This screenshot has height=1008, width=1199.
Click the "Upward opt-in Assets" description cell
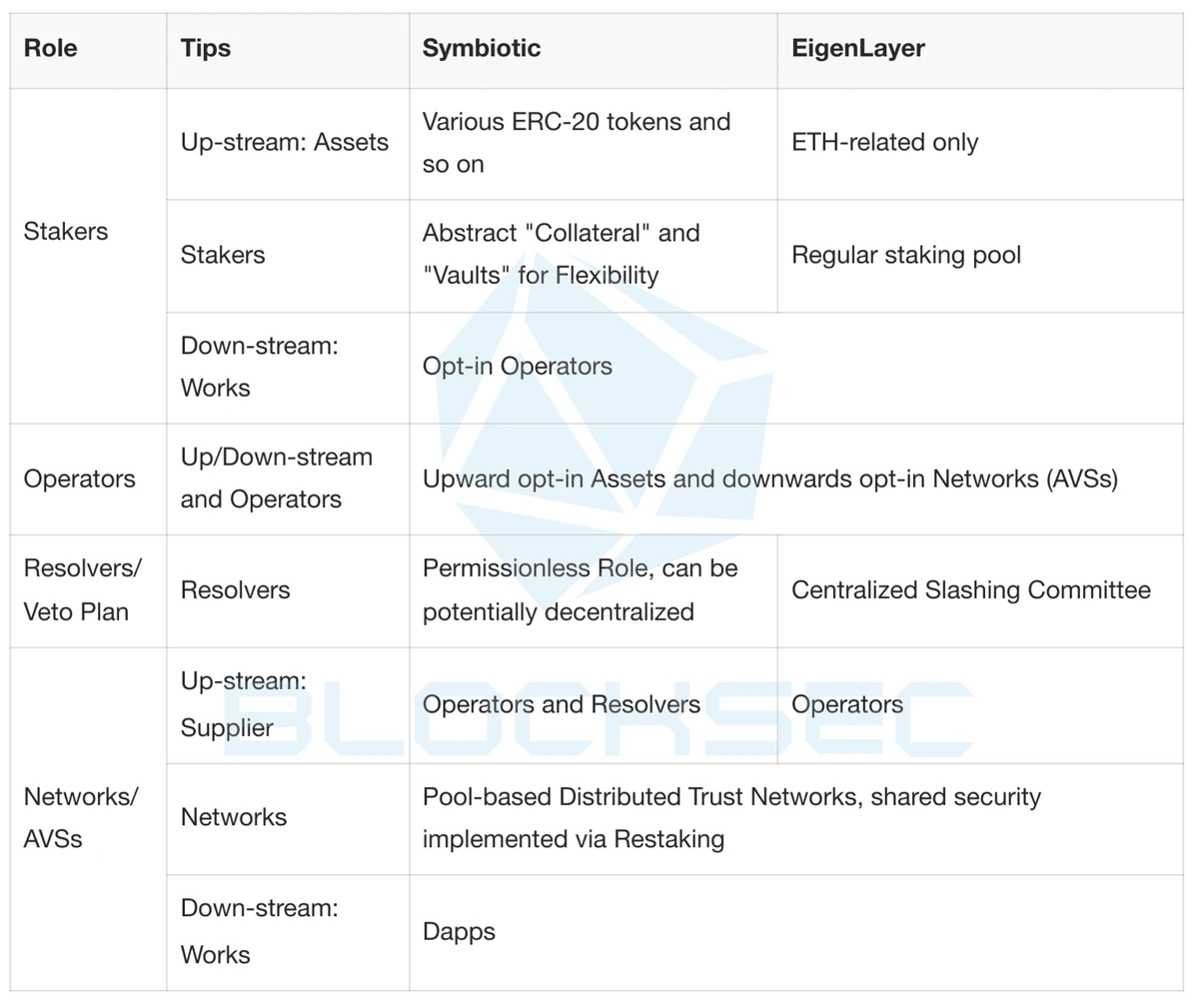pos(769,480)
